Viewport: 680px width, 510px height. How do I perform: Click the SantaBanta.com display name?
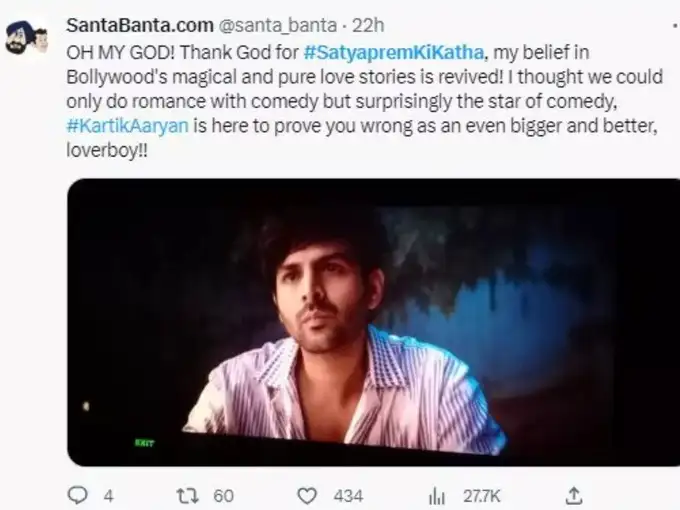133,24
